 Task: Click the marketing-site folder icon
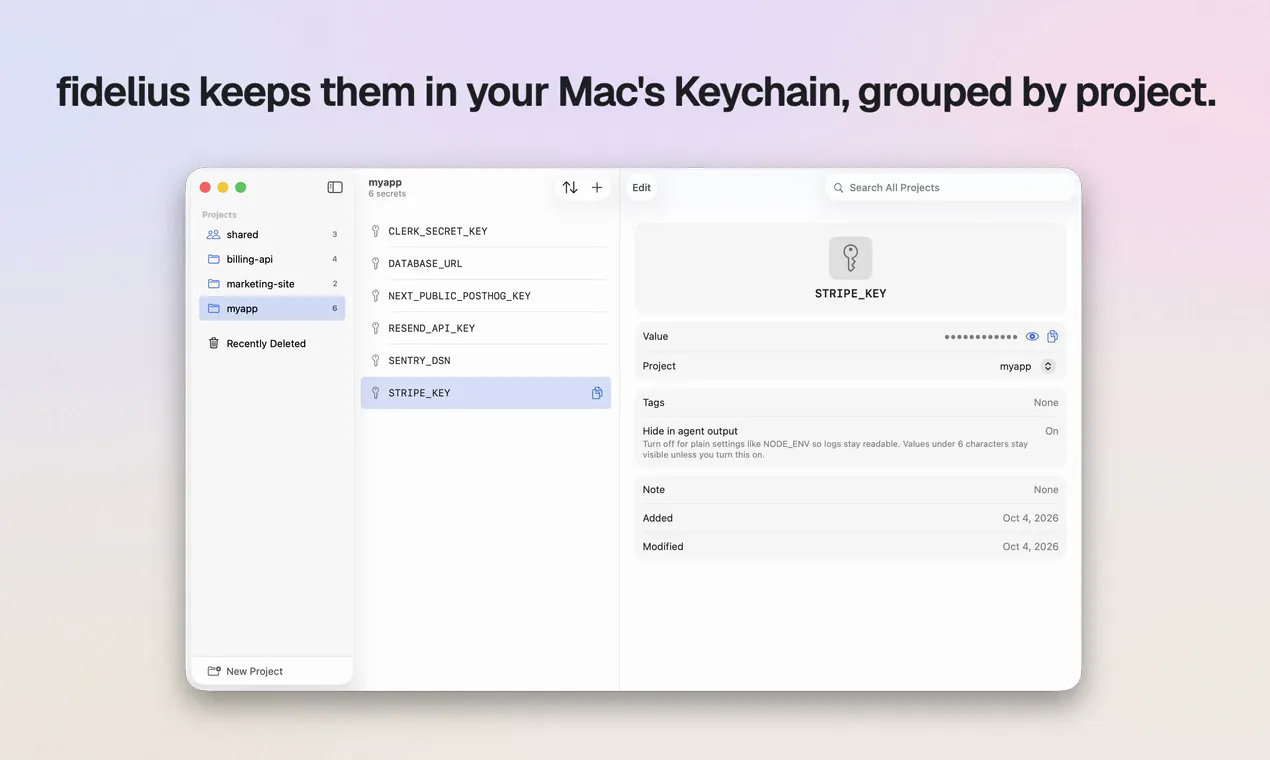point(213,284)
